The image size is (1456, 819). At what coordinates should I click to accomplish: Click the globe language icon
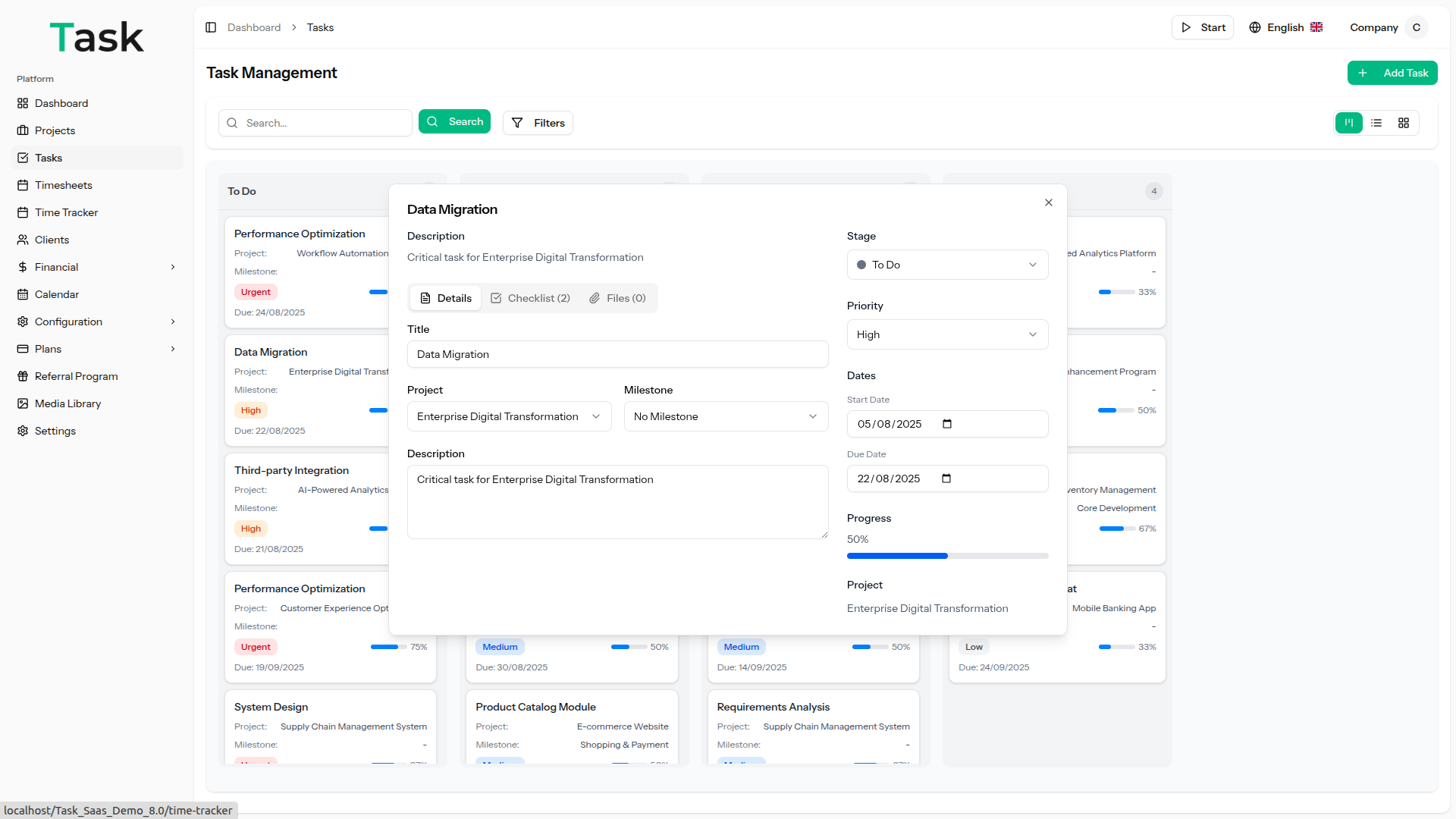1255,27
